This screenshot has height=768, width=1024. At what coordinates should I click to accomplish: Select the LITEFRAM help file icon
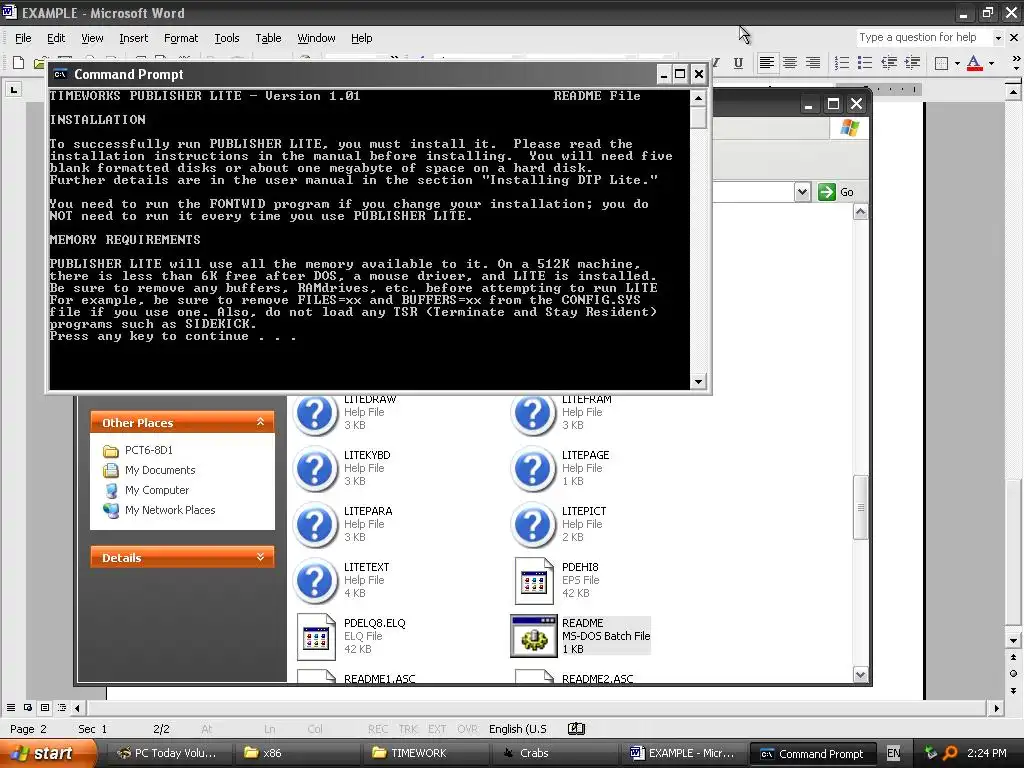tap(534, 413)
